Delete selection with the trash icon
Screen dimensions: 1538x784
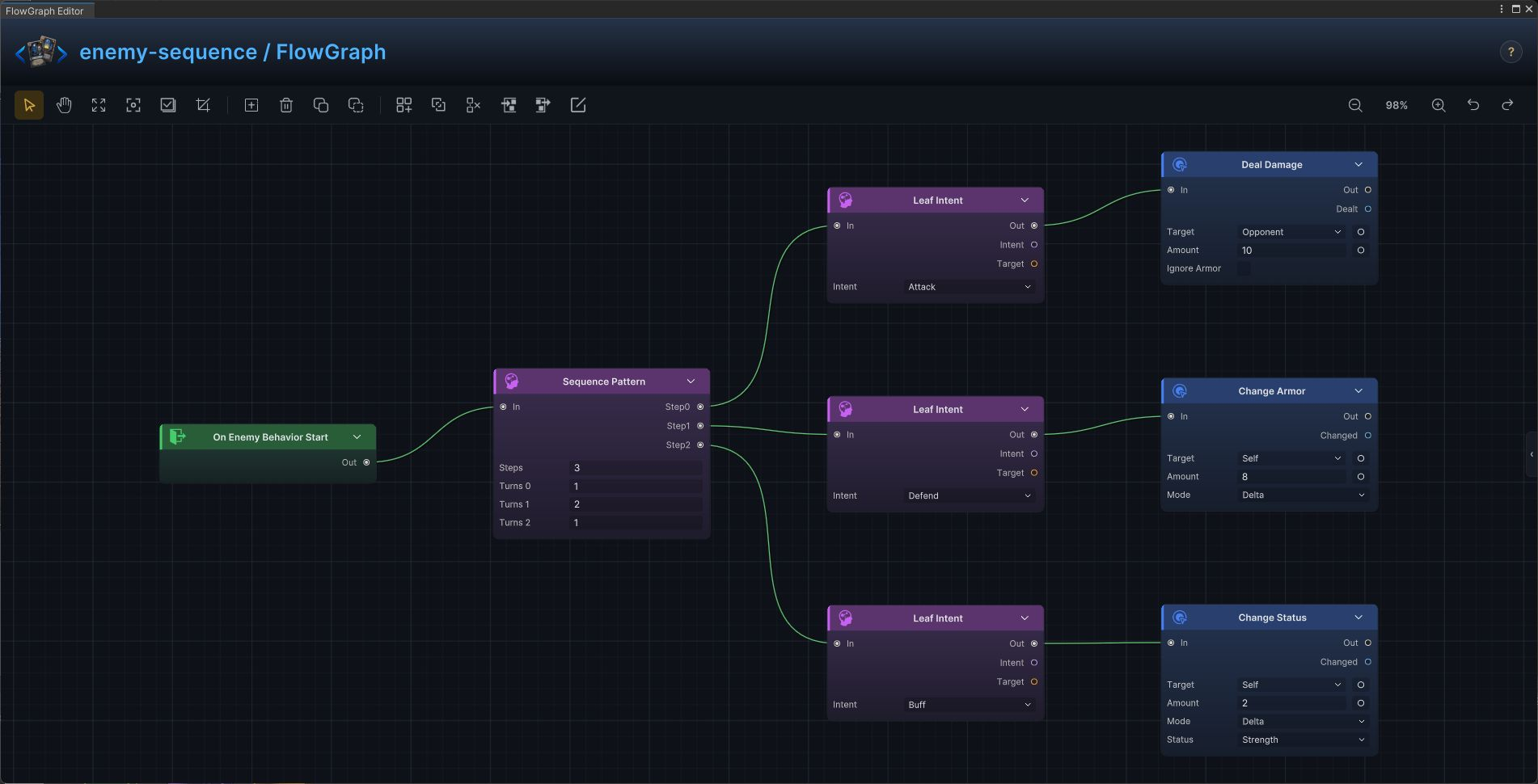(286, 105)
